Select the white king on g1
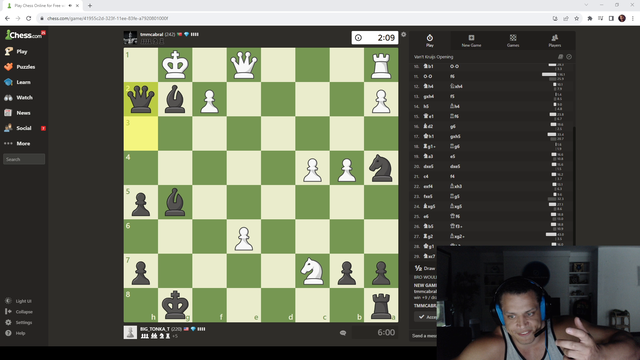The width and height of the screenshot is (640, 360). [x=175, y=65]
